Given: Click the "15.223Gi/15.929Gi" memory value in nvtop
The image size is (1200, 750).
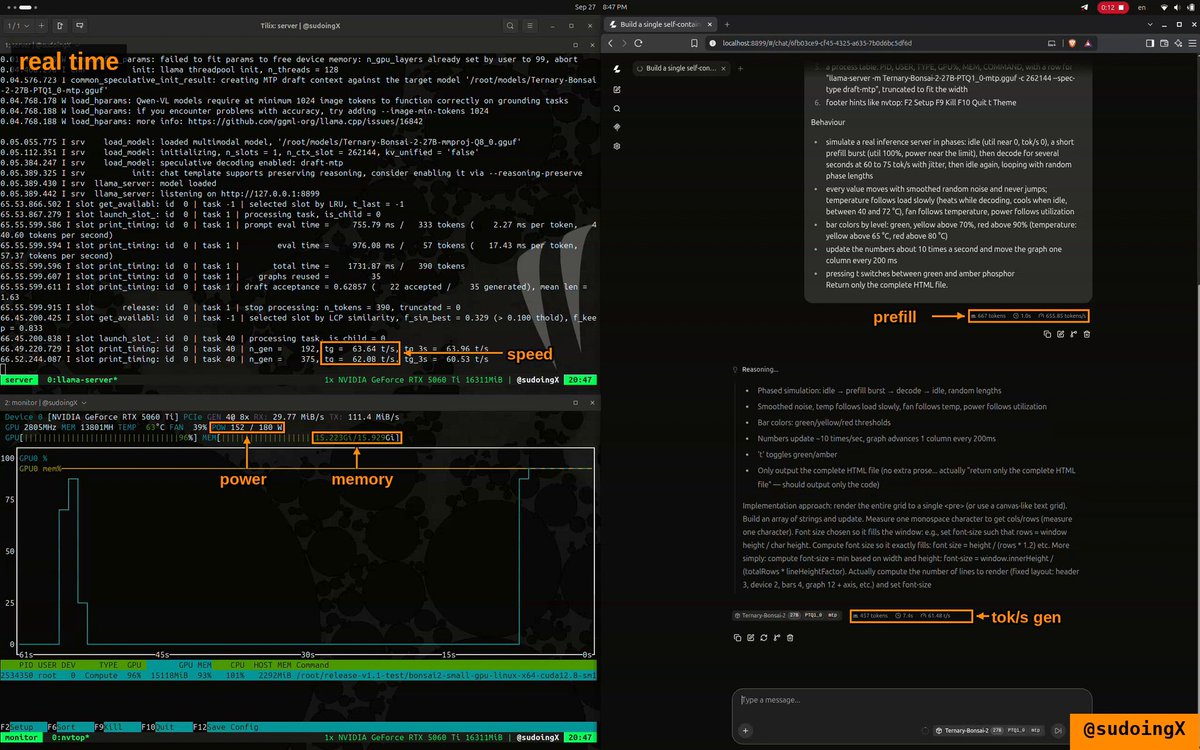Looking at the screenshot, I should pyautogui.click(x=357, y=437).
